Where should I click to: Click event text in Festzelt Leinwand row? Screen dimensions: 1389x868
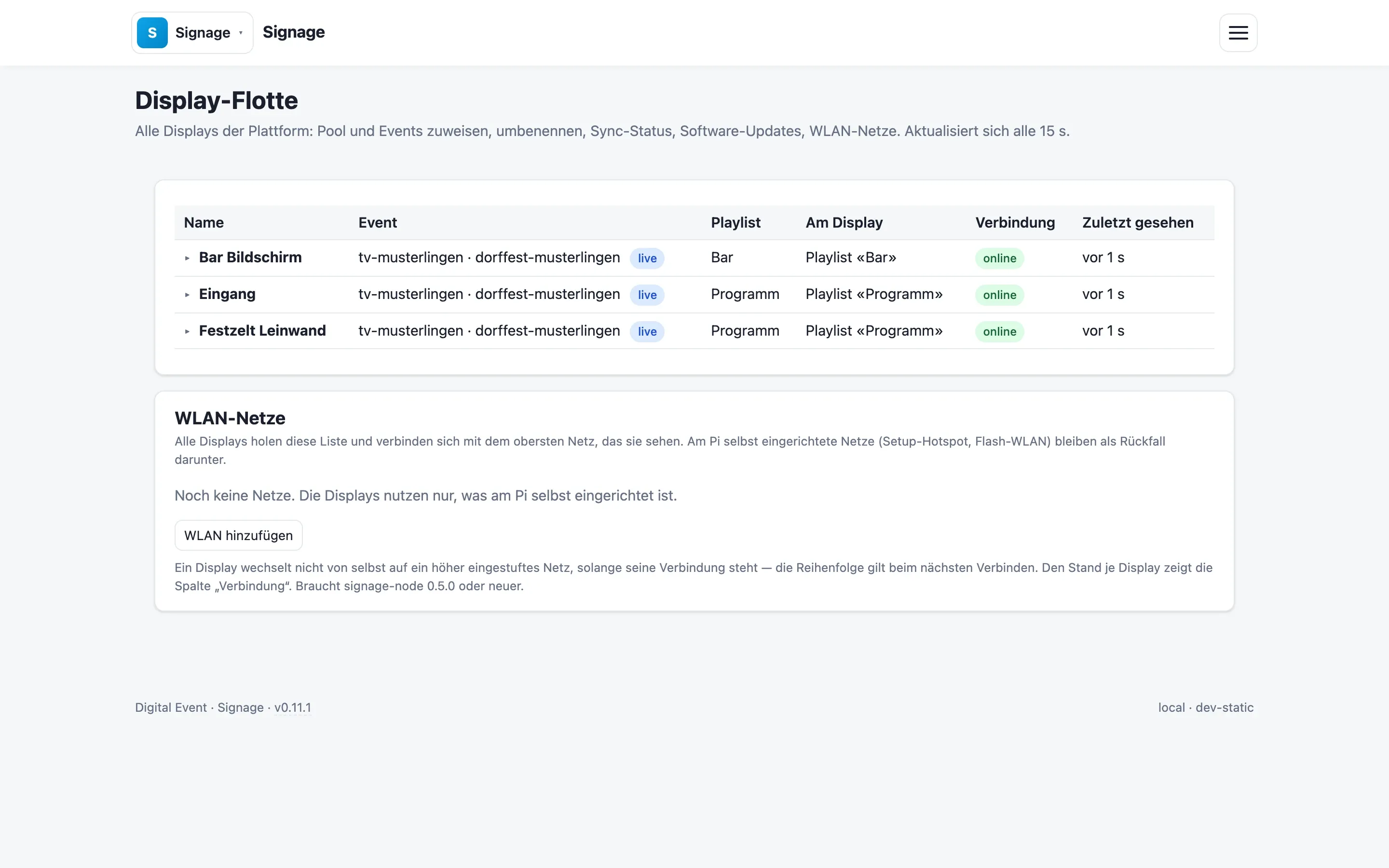pyautogui.click(x=489, y=331)
